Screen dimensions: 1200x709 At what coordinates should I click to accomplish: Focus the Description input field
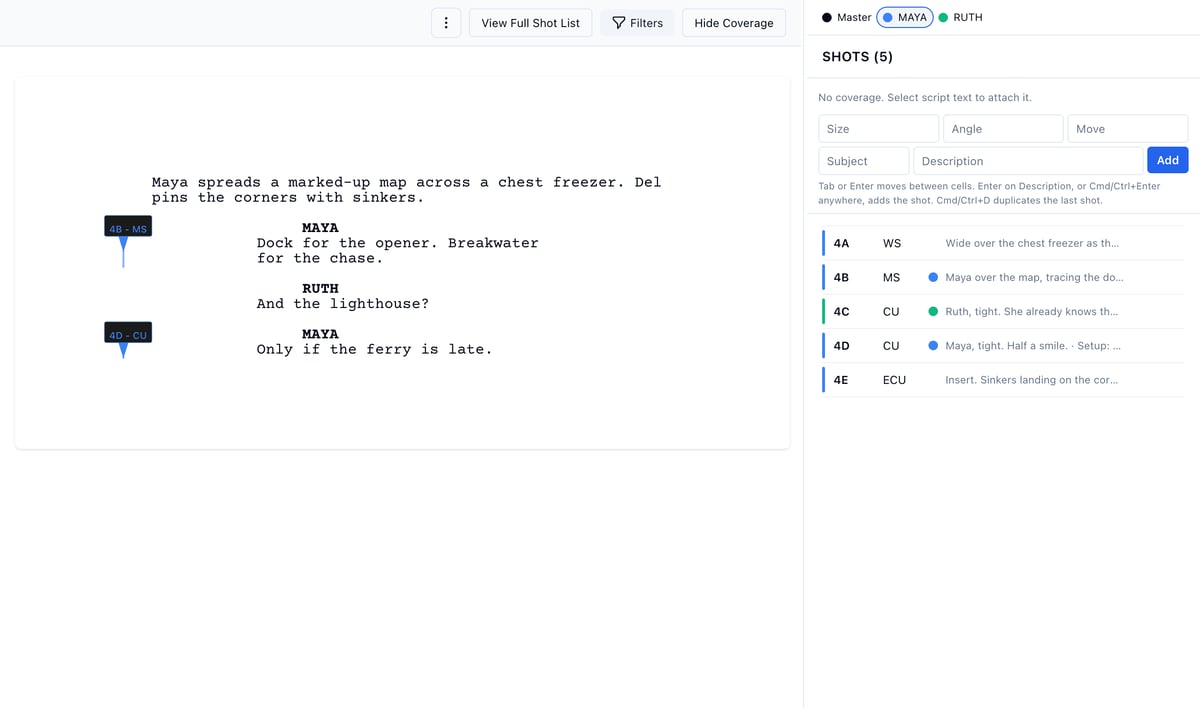[x=1028, y=161]
